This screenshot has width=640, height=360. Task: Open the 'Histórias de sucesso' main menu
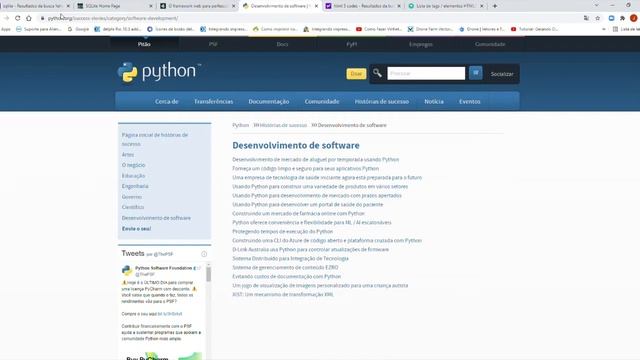[x=382, y=102]
